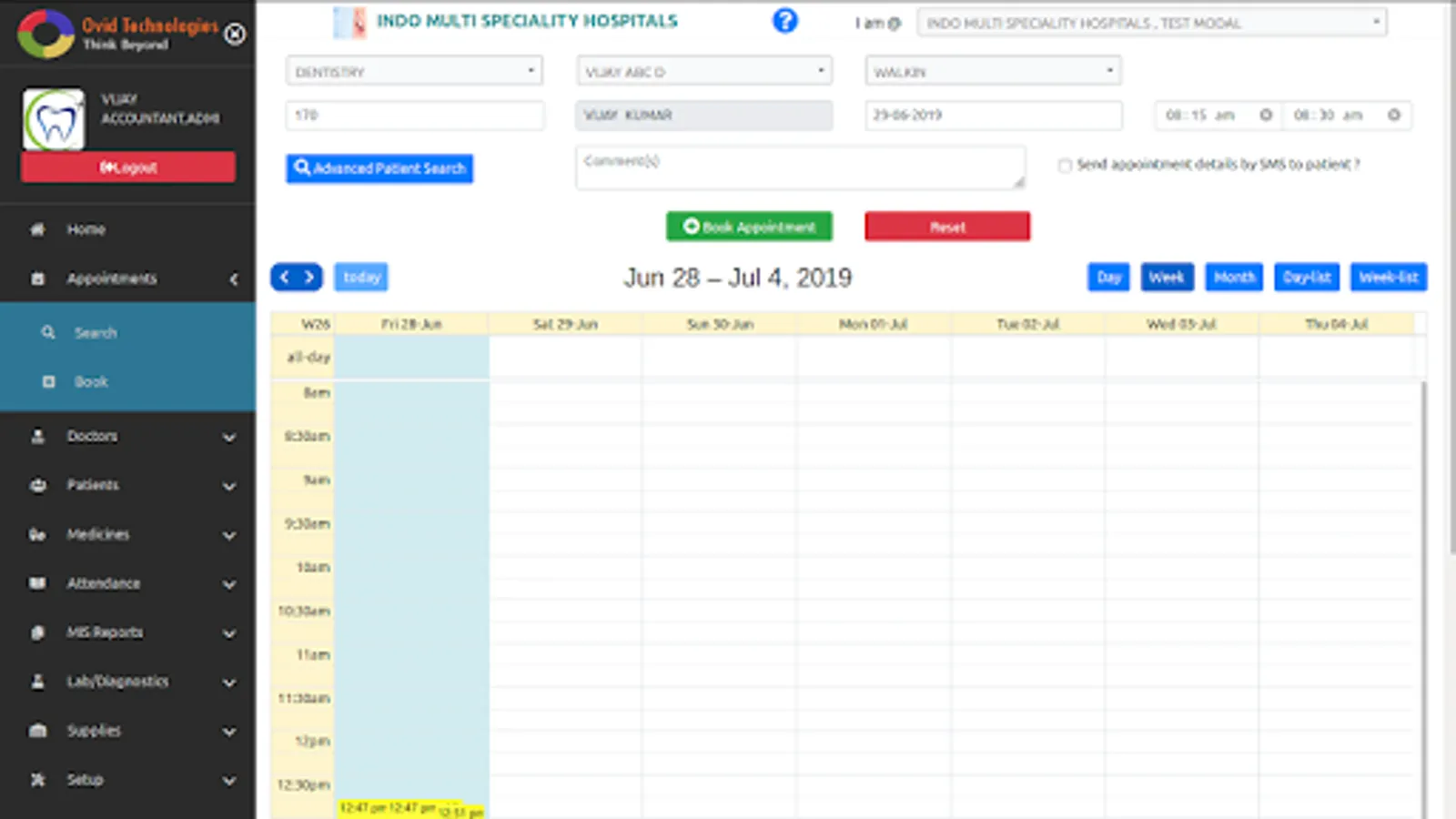Click the Patients icon in sidebar
Viewport: 1456px width, 819px height.
pyautogui.click(x=37, y=486)
